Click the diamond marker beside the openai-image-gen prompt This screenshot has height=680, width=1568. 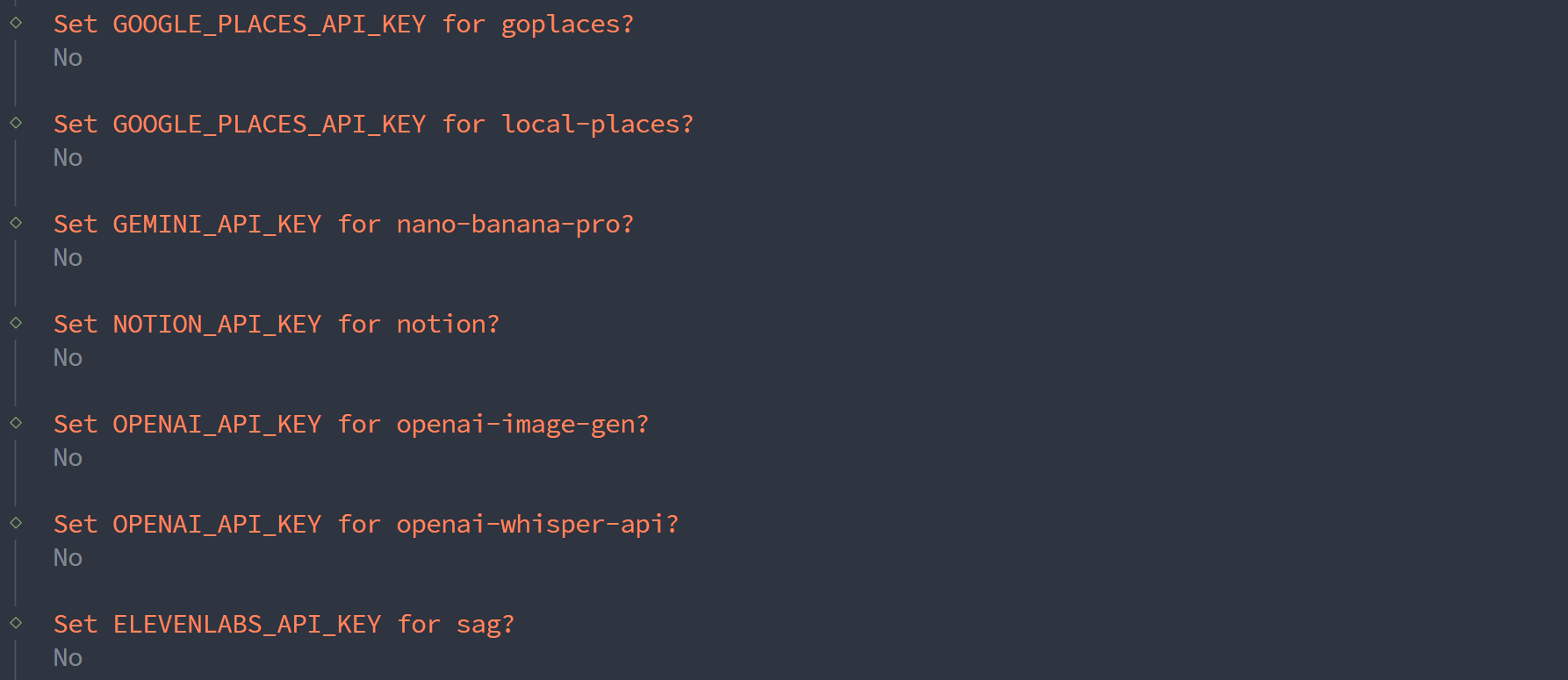(16, 423)
